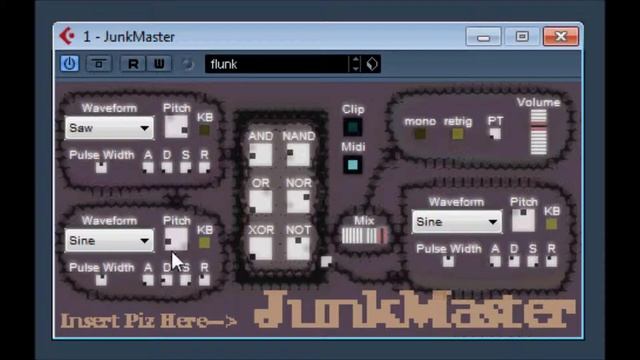640x360 pixels.
Task: Click the OR logic pad
Action: 260,202
